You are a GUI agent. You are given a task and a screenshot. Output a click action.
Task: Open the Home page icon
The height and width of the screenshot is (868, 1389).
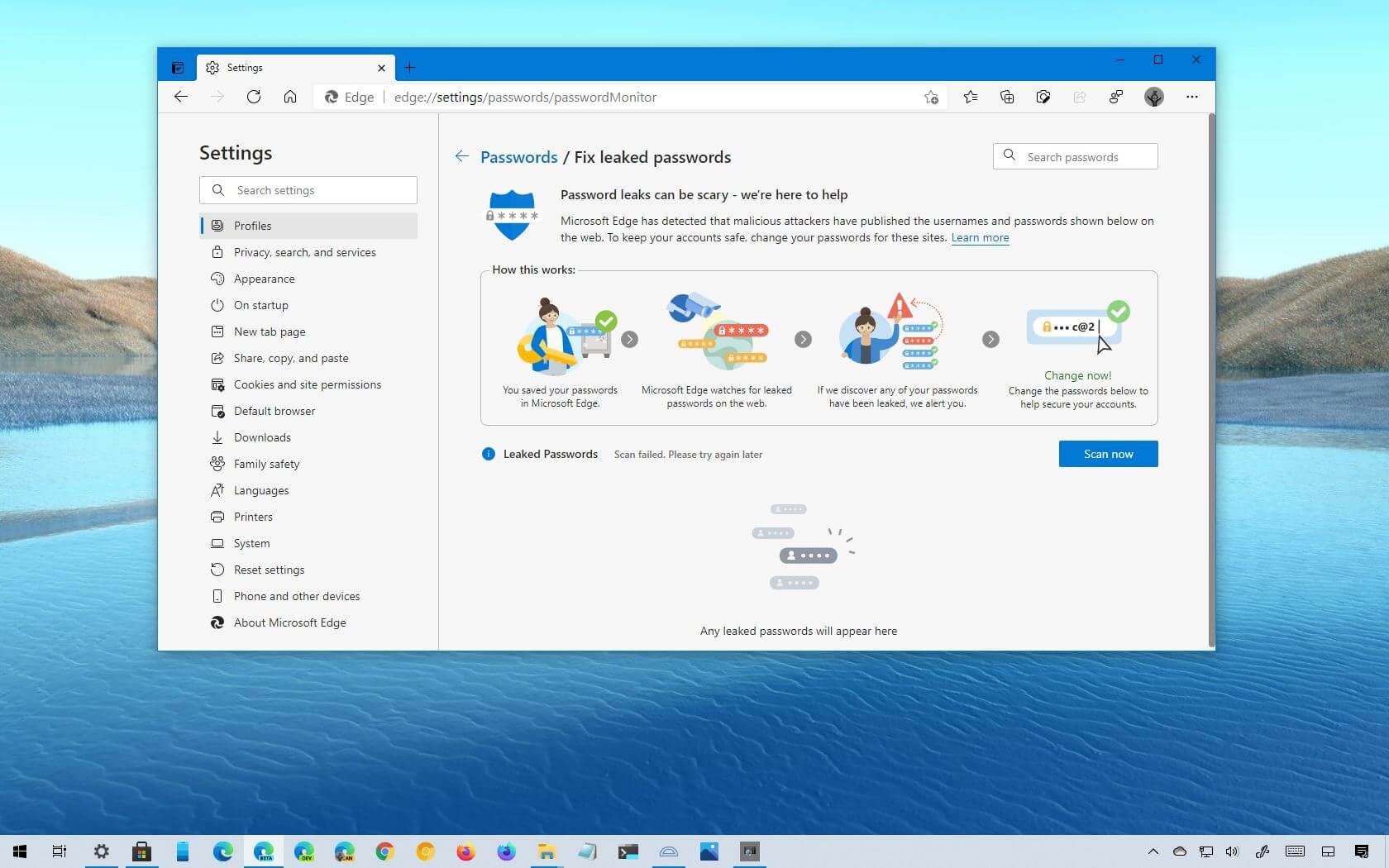[290, 97]
